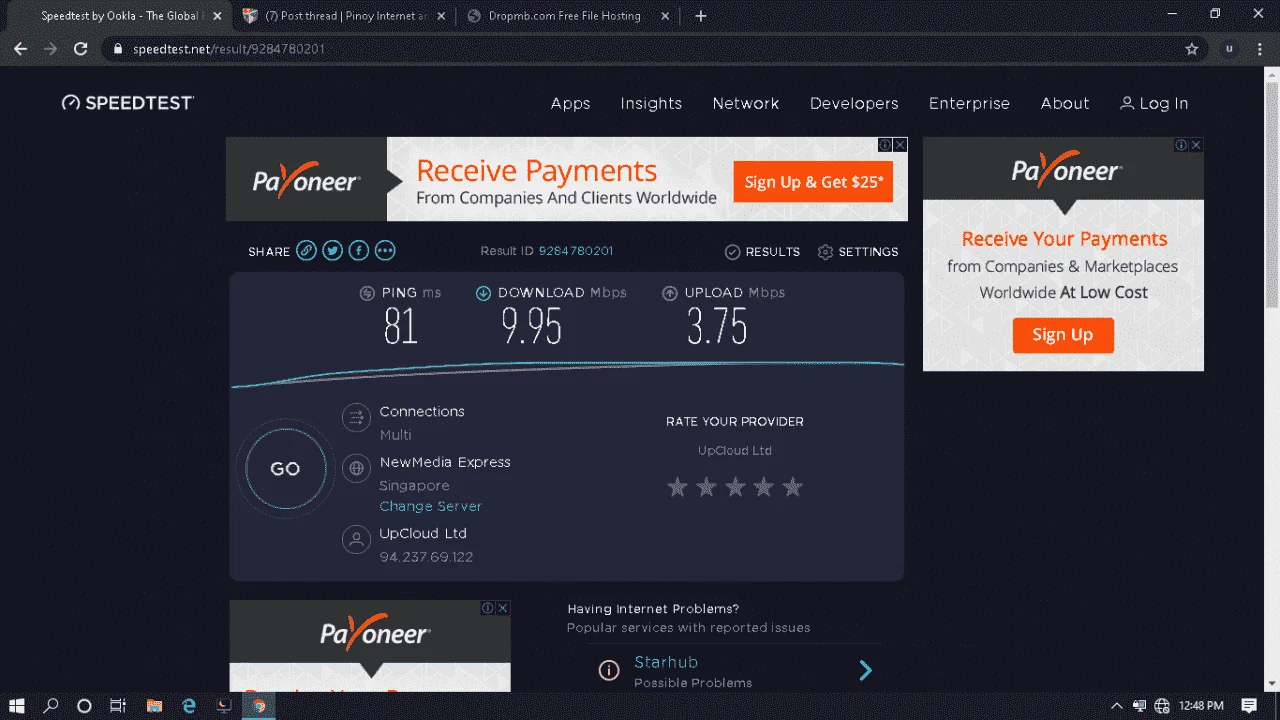Open the About menu
Screen dimensions: 1280x720
1065,103
